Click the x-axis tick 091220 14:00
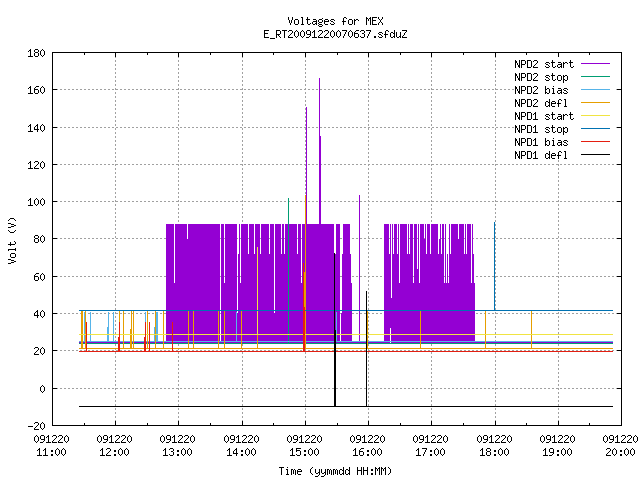Screen dimensions: 640x480 coord(241,446)
